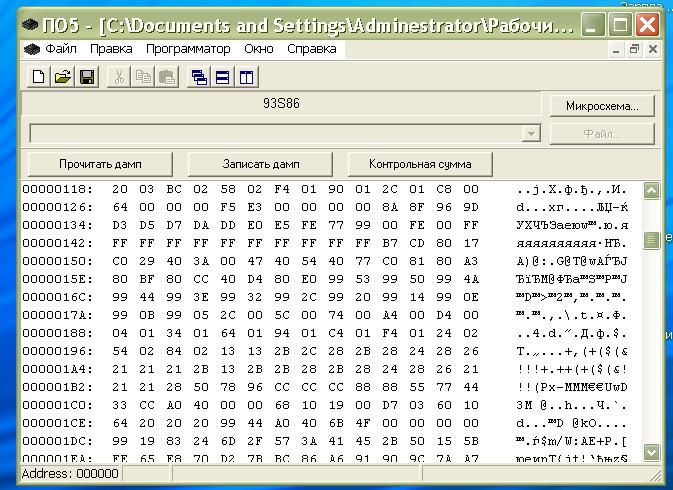Click the Copy toolbar icon

143,77
